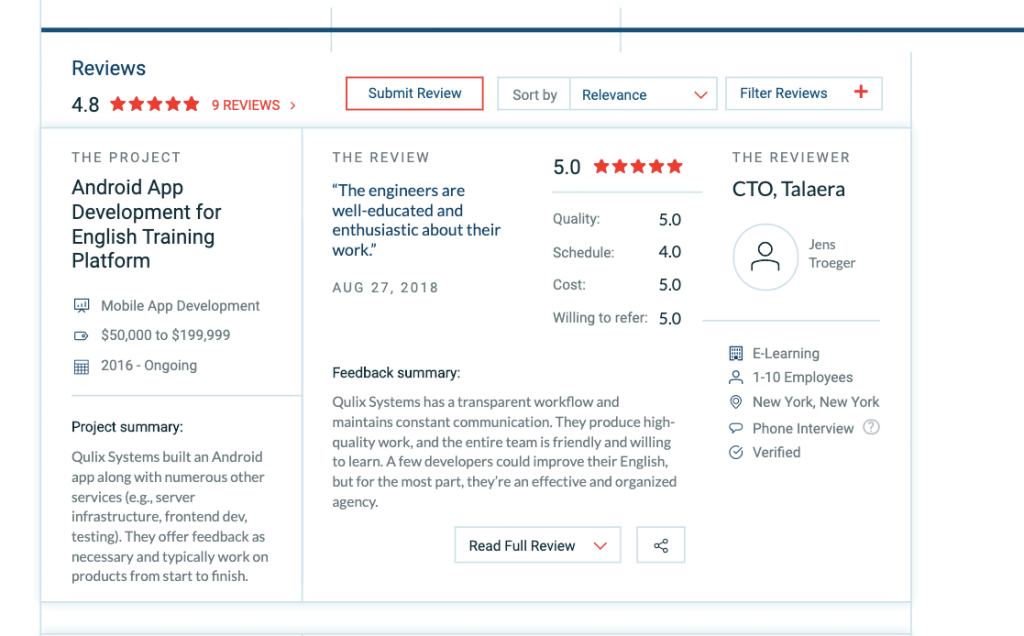Image resolution: width=1024 pixels, height=636 pixels.
Task: Click the Phone Interview help question icon
Action: (871, 427)
